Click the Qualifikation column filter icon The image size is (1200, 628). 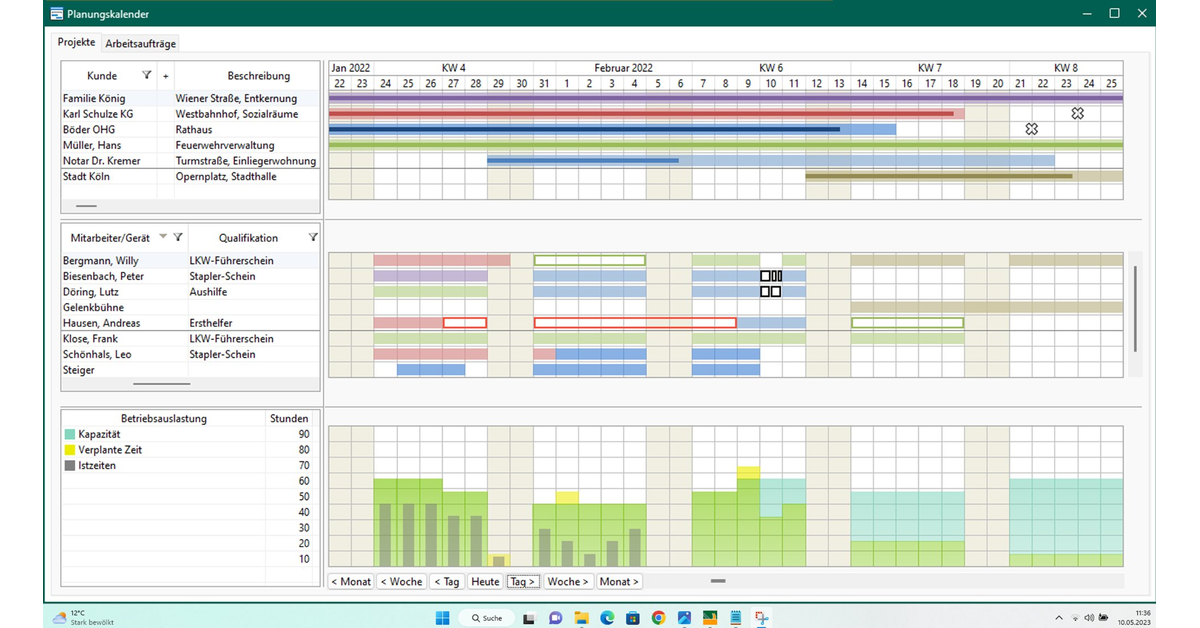point(313,237)
